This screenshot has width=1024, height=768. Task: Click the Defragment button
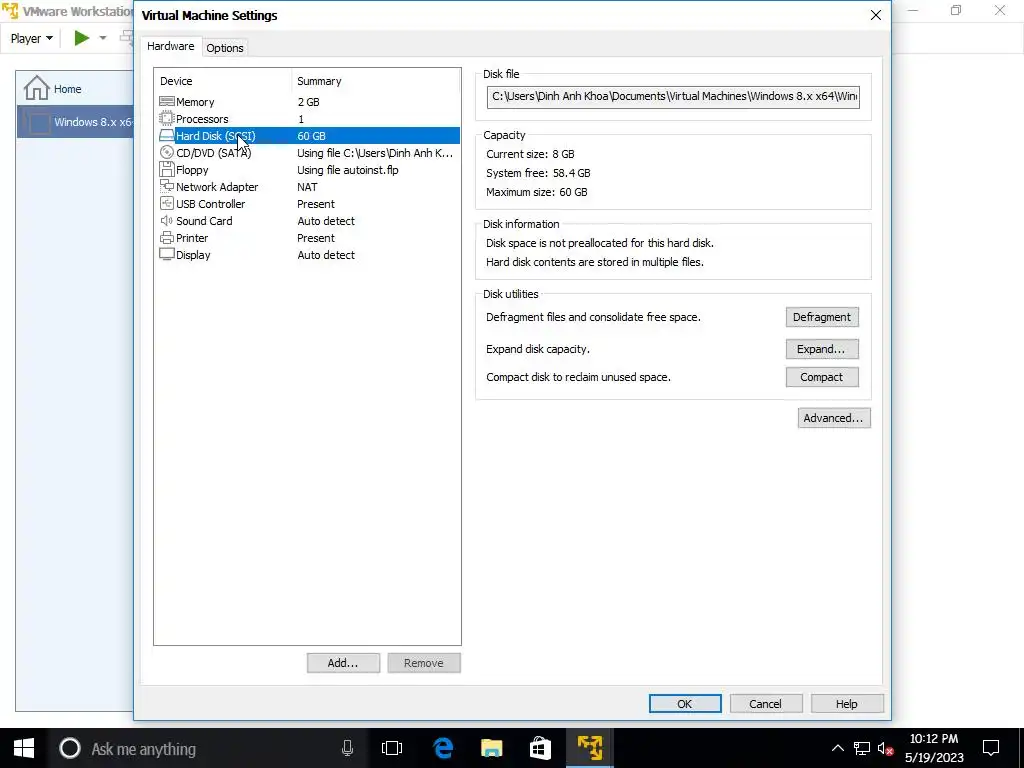(x=822, y=317)
